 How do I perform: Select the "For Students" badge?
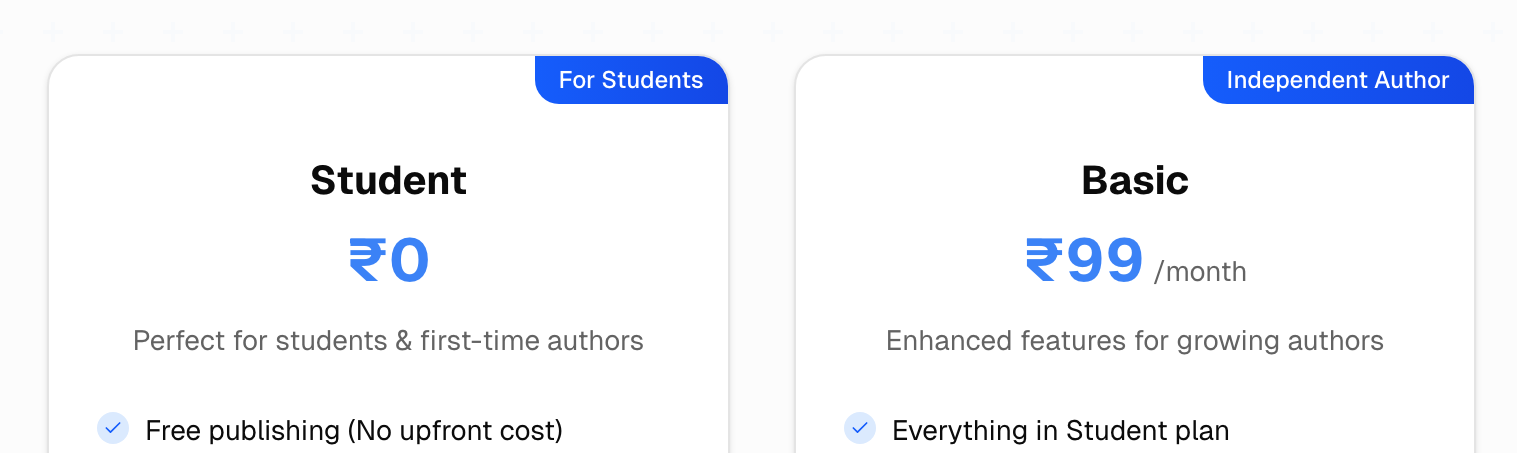tap(631, 80)
